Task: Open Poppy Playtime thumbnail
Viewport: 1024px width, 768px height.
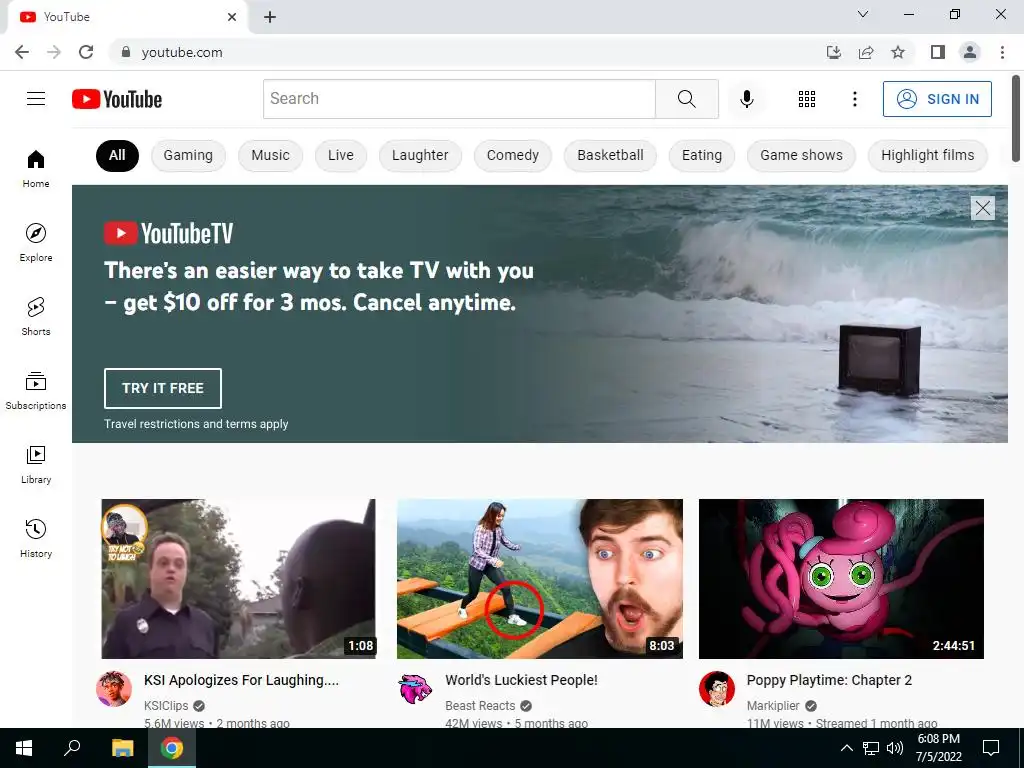Action: coord(841,579)
